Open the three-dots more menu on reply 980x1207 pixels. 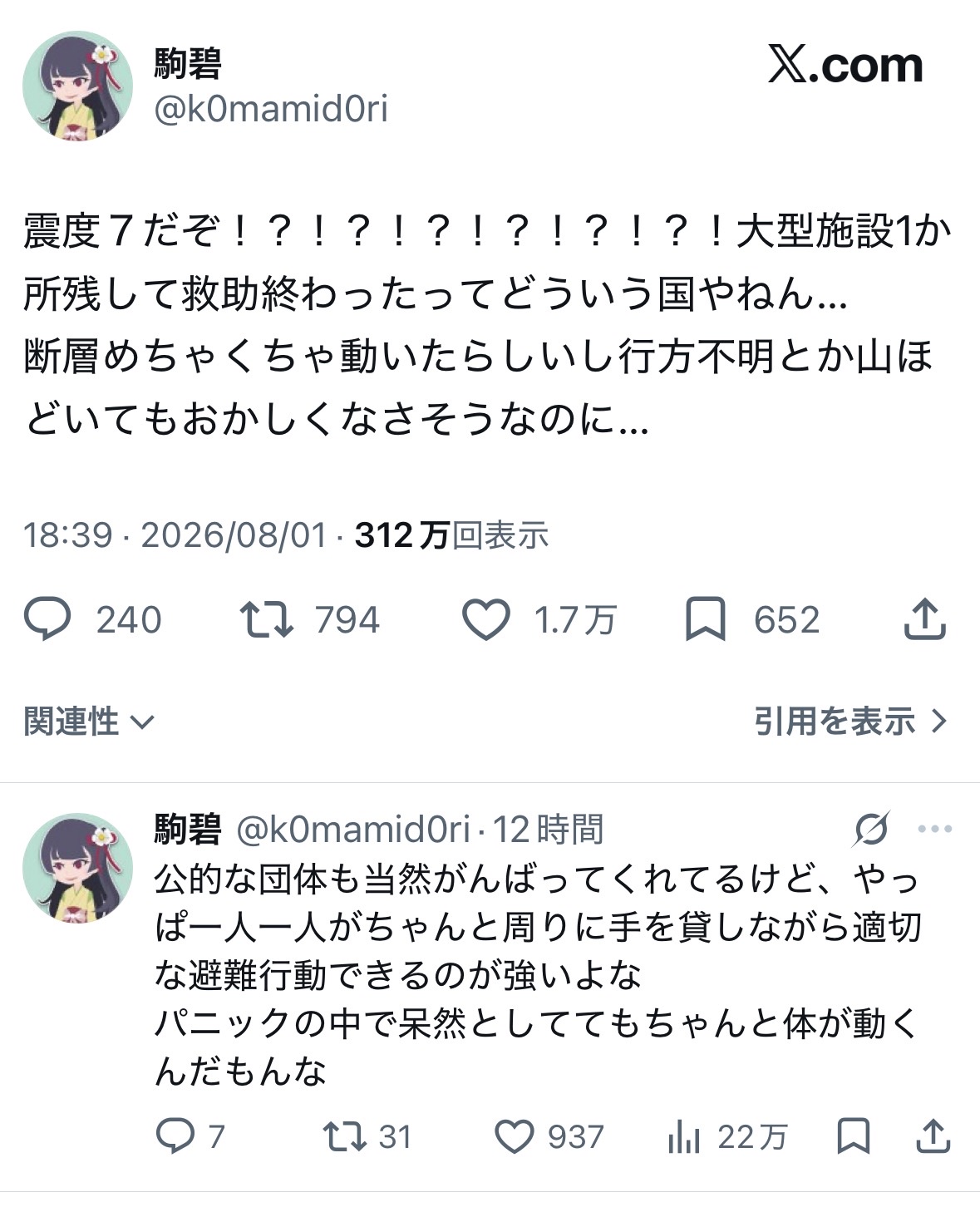pyautogui.click(x=934, y=829)
